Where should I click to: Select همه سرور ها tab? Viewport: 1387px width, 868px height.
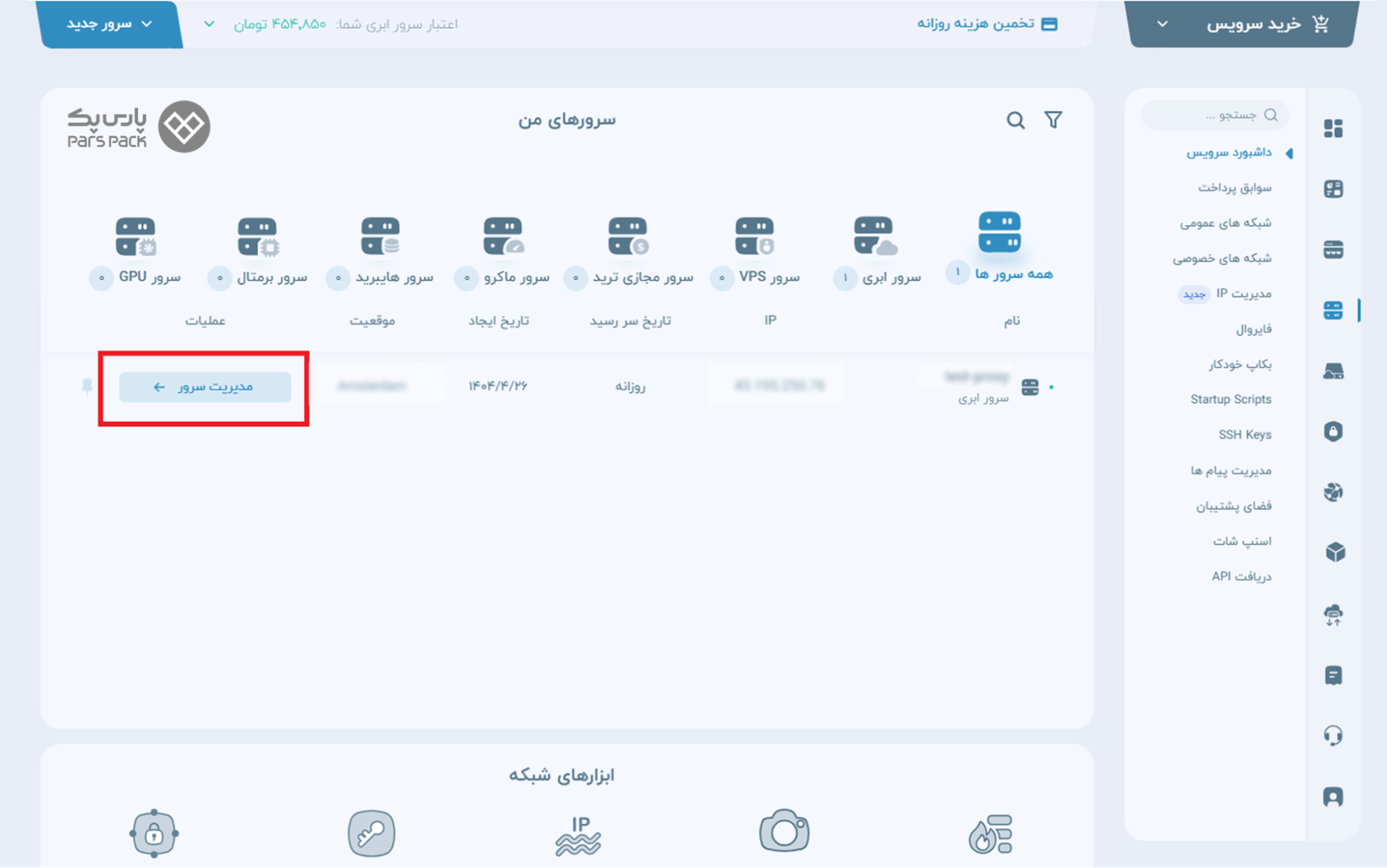point(999,247)
